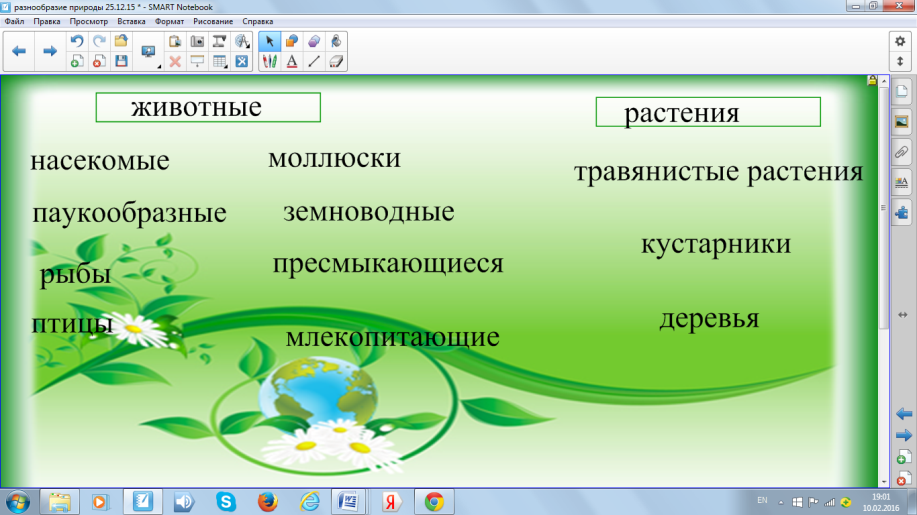The image size is (917, 515).
Task: Open the Вставка menu
Action: pyautogui.click(x=131, y=20)
